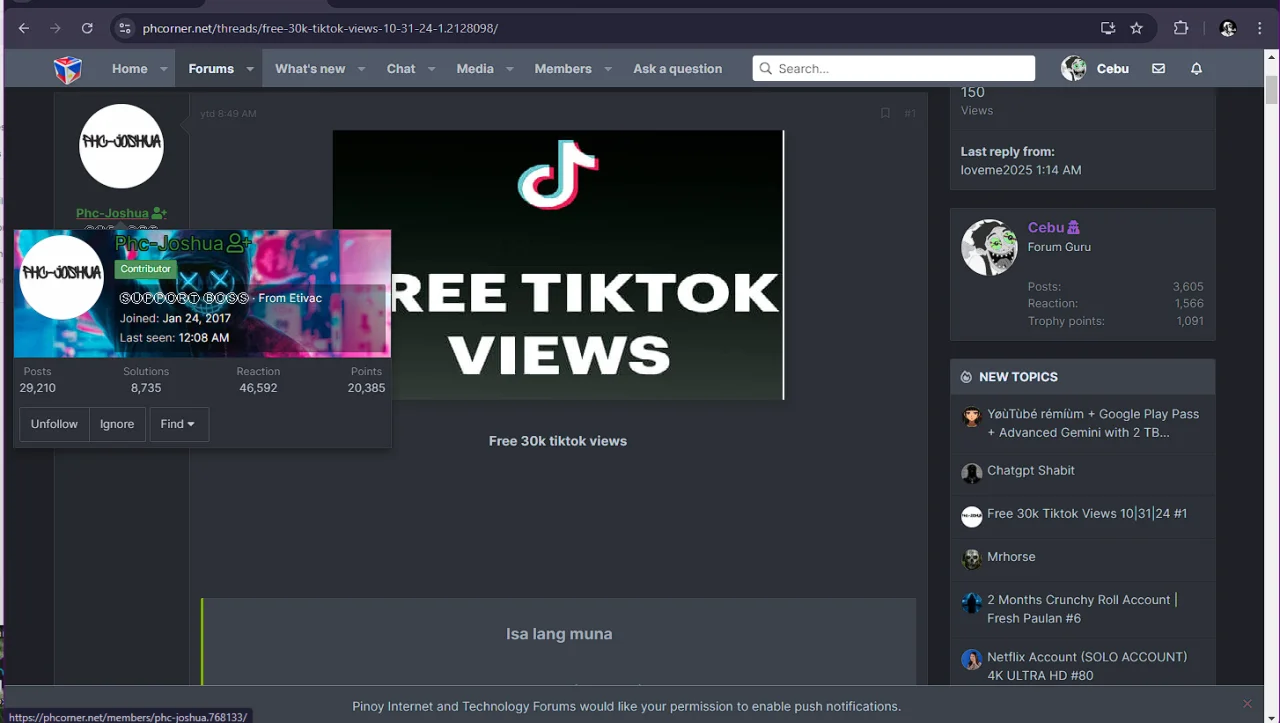Open the Home nav item
This screenshot has height=723, width=1280.
(x=130, y=69)
